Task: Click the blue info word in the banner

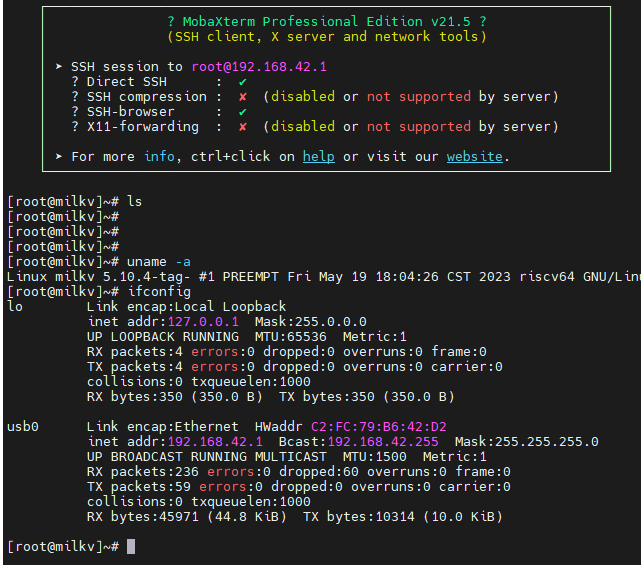Action: [x=159, y=157]
